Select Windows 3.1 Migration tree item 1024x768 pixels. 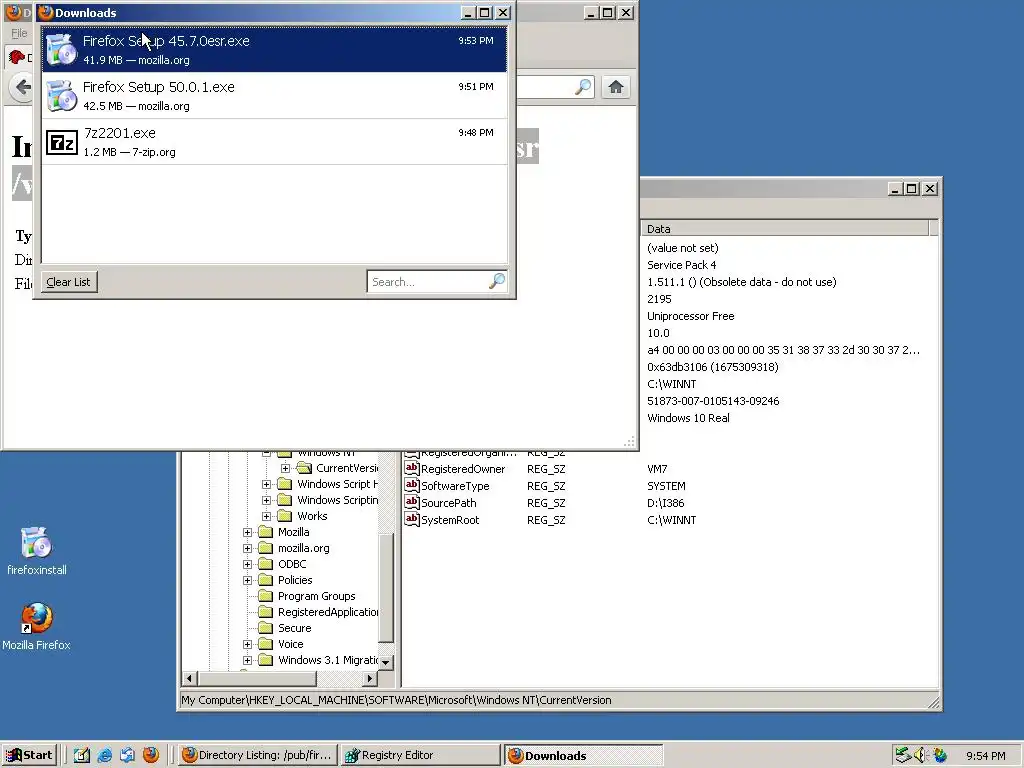pyautogui.click(x=328, y=660)
